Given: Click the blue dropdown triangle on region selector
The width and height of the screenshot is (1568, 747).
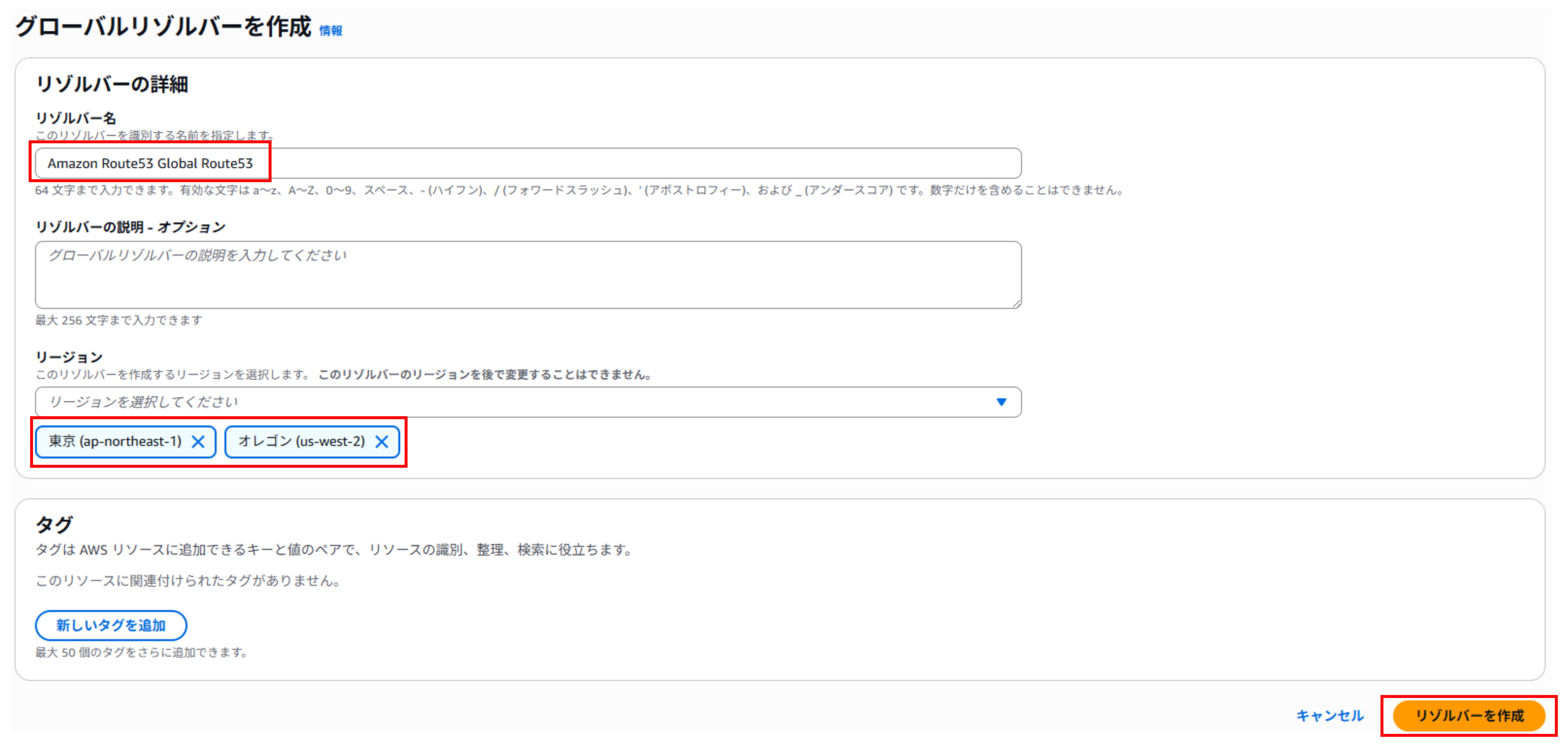Looking at the screenshot, I should (1001, 402).
